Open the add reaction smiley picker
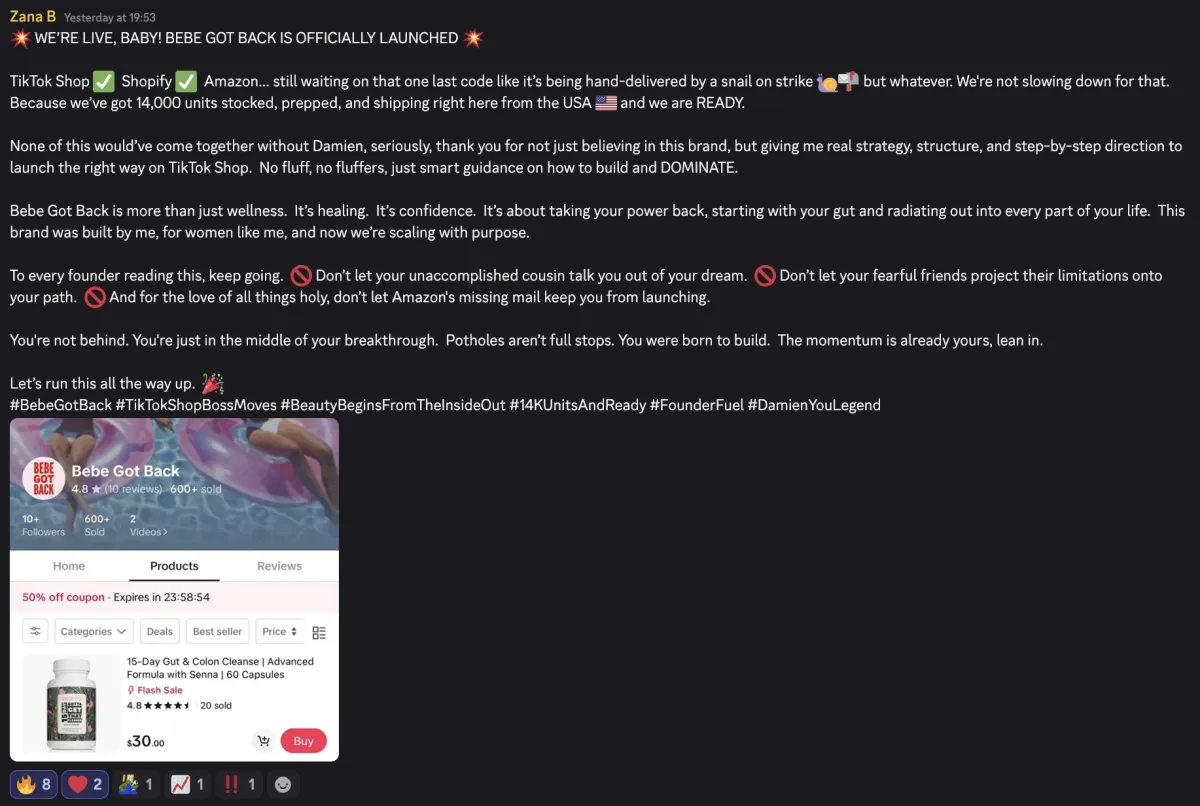This screenshot has height=806, width=1200. [x=283, y=785]
